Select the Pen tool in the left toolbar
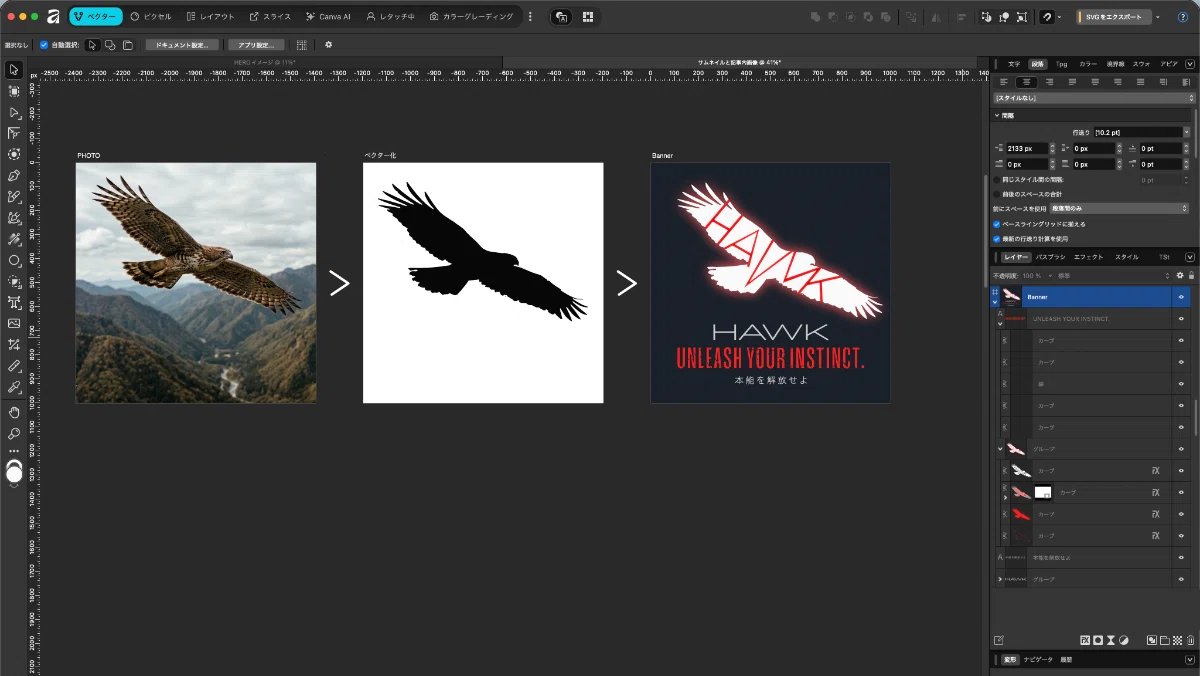Screen dimensions: 1200x676 [14, 176]
